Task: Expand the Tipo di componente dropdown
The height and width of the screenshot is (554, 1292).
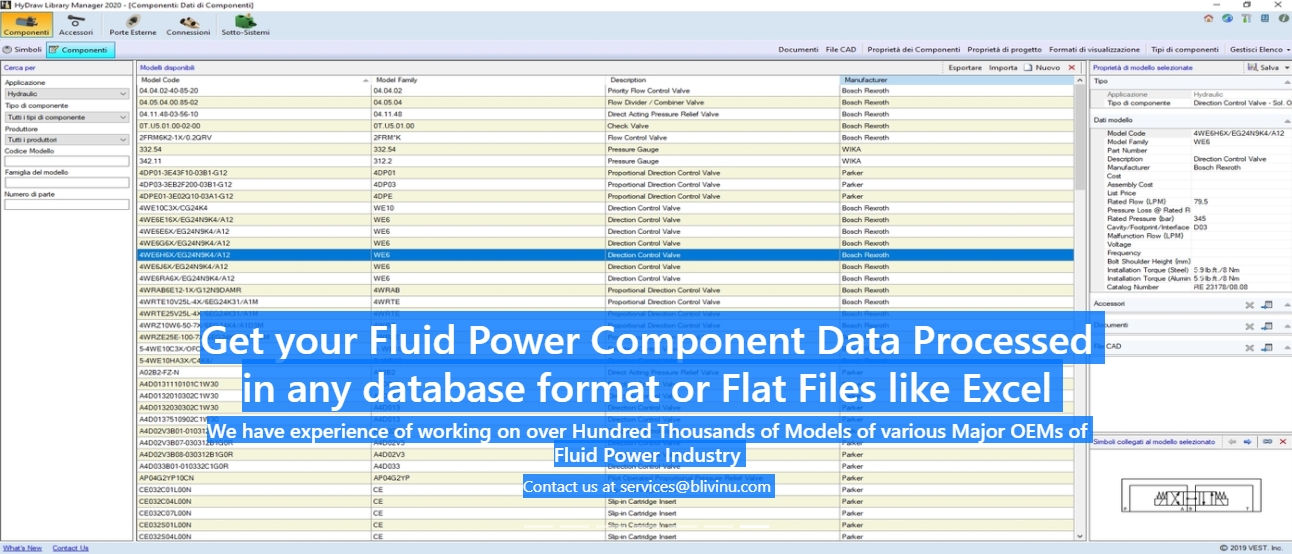Action: [66, 117]
